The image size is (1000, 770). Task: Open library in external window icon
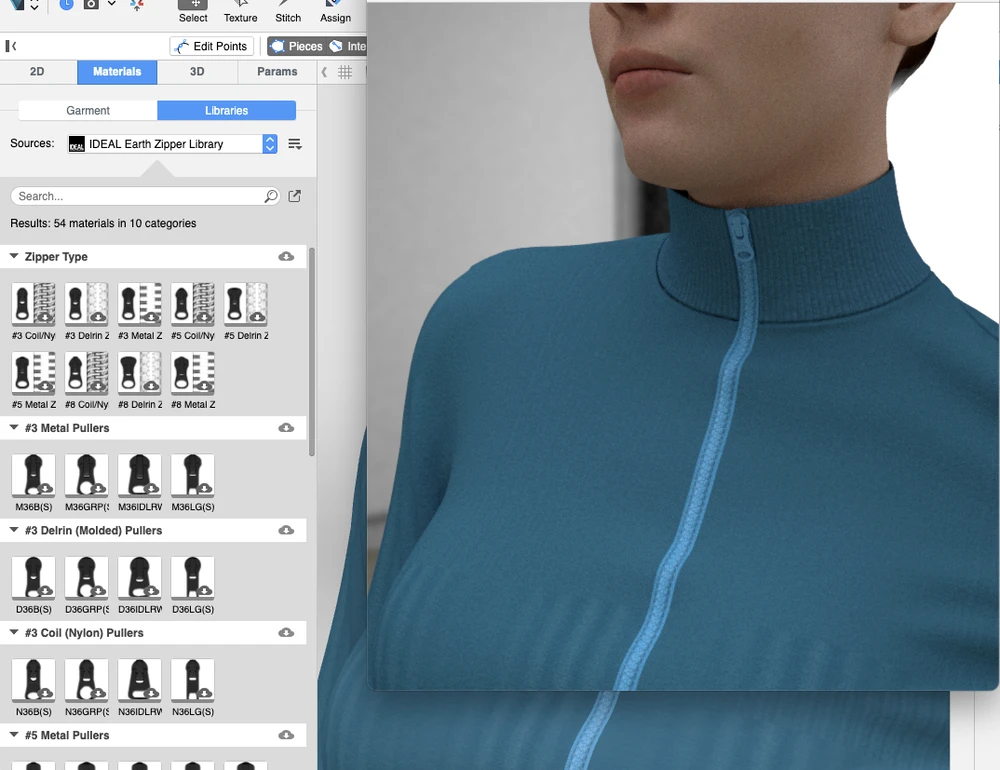coord(295,196)
